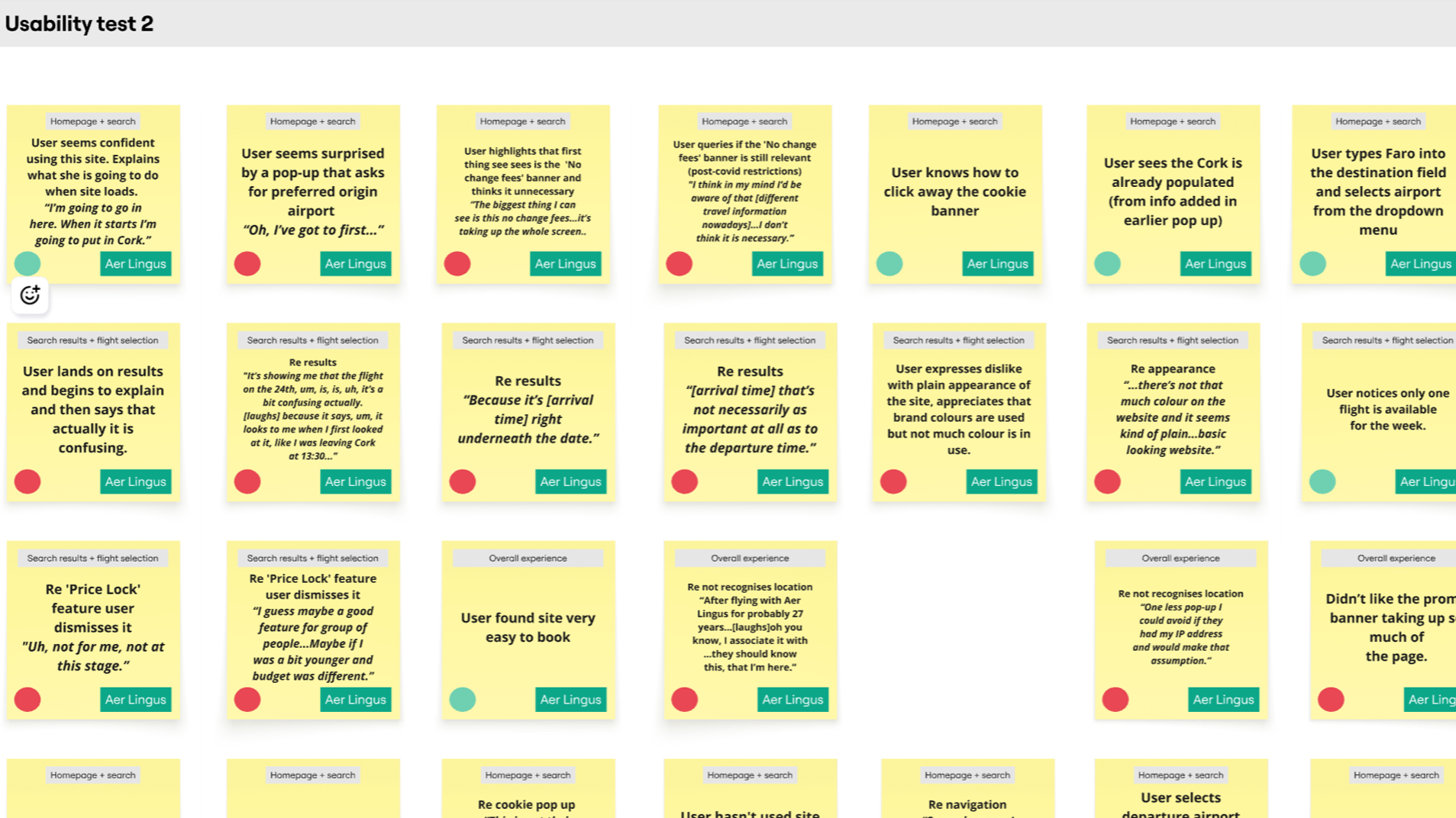Click red dot on plain appearance note
Viewport: 1456px width, 818px height.
893,481
